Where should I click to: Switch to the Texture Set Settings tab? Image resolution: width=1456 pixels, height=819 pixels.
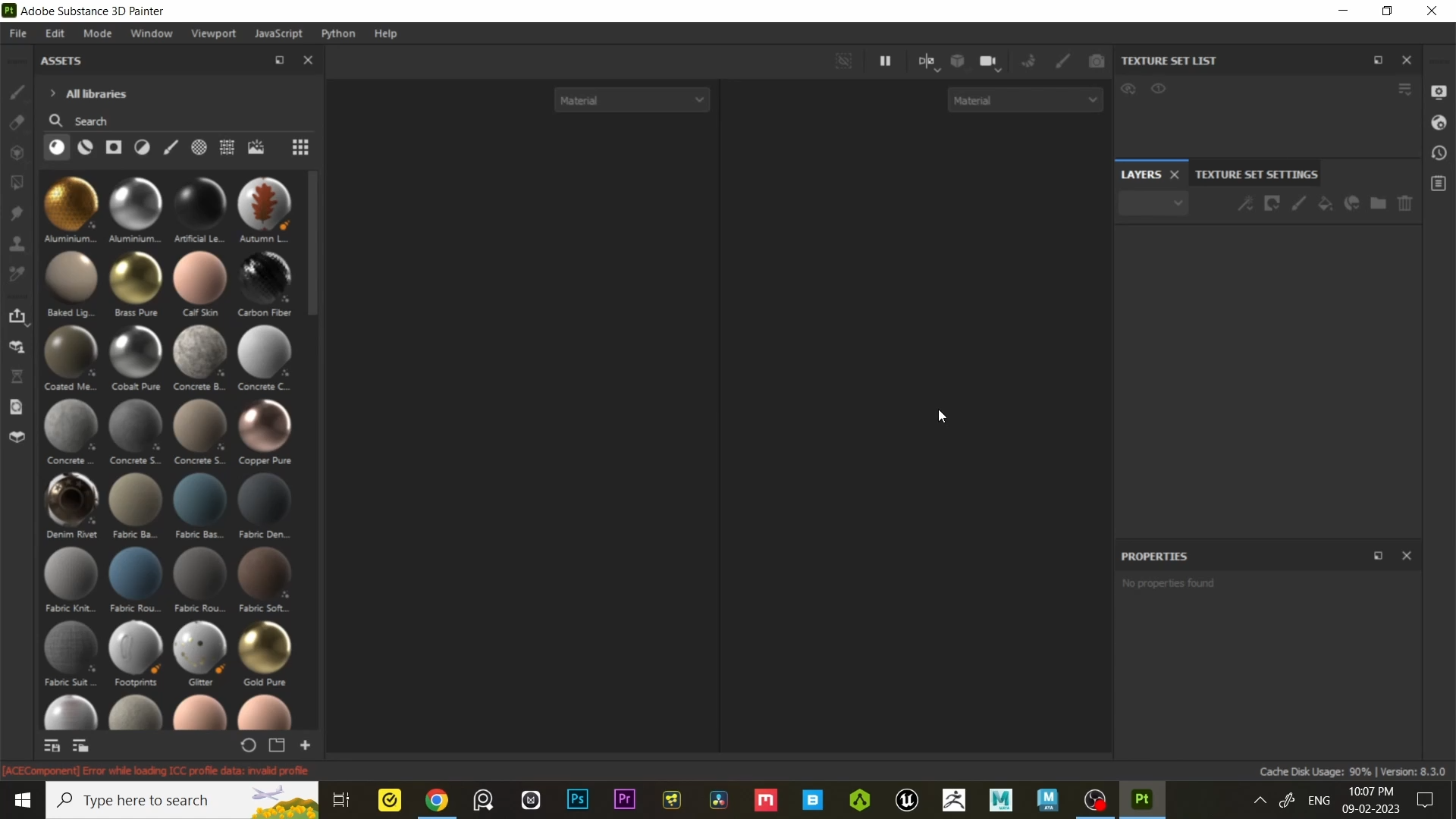1256,174
